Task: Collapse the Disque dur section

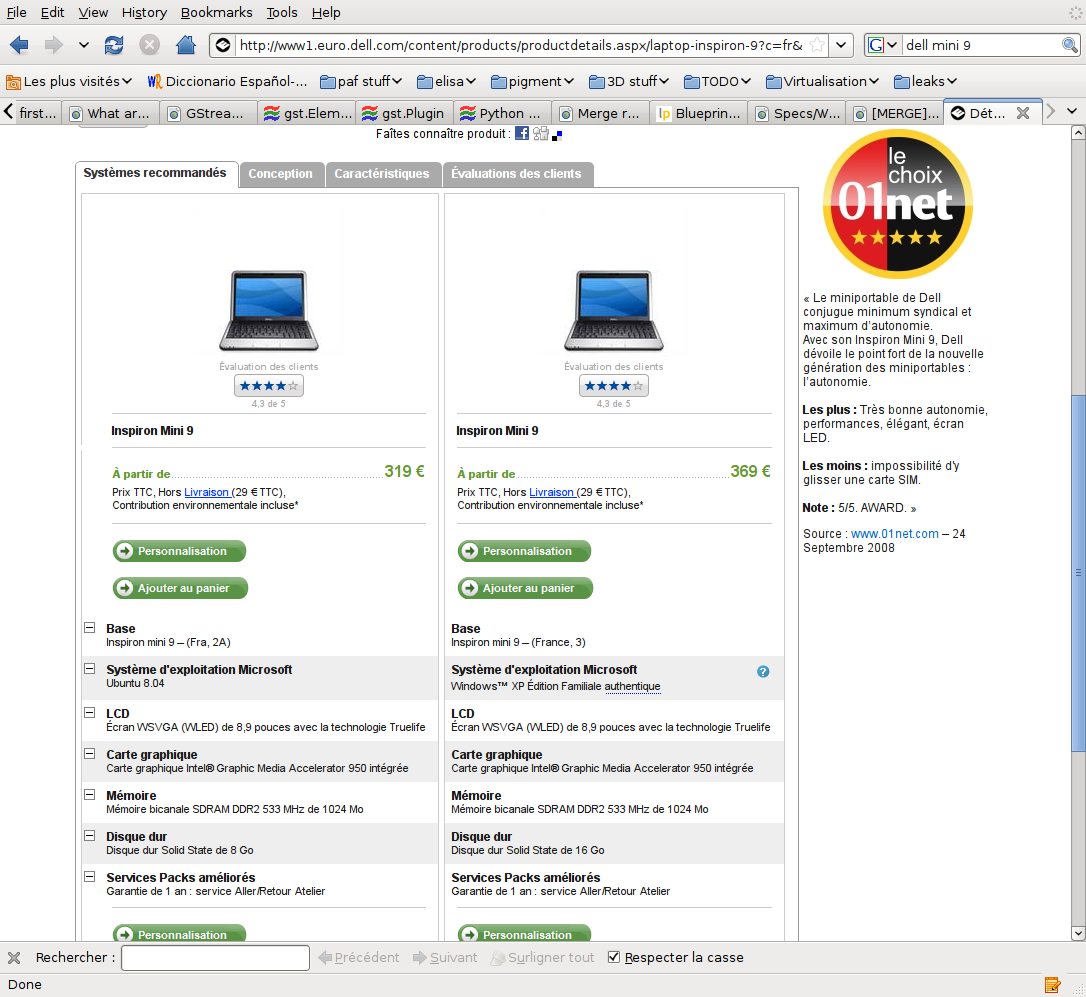Action: tap(89, 836)
